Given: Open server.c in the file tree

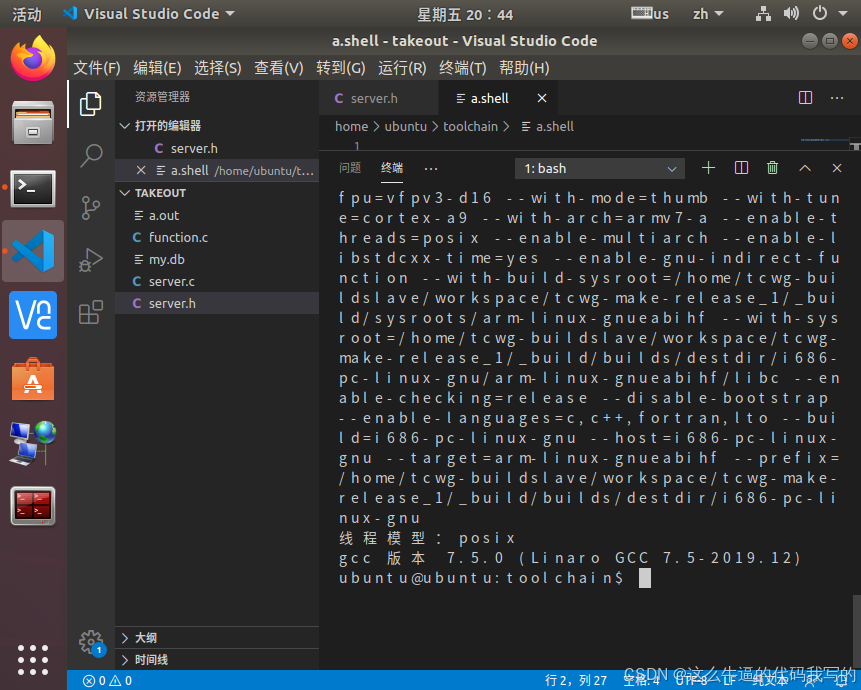Looking at the screenshot, I should (217, 282).
